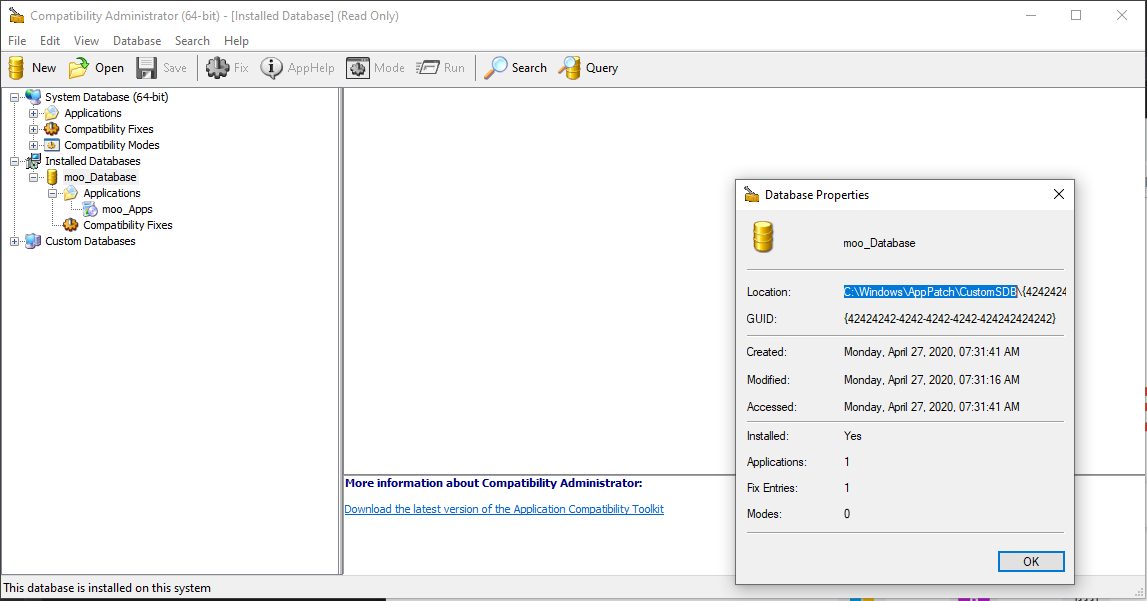
Task: Expand the Custom Databases tree node
Action: pyautogui.click(x=14, y=241)
